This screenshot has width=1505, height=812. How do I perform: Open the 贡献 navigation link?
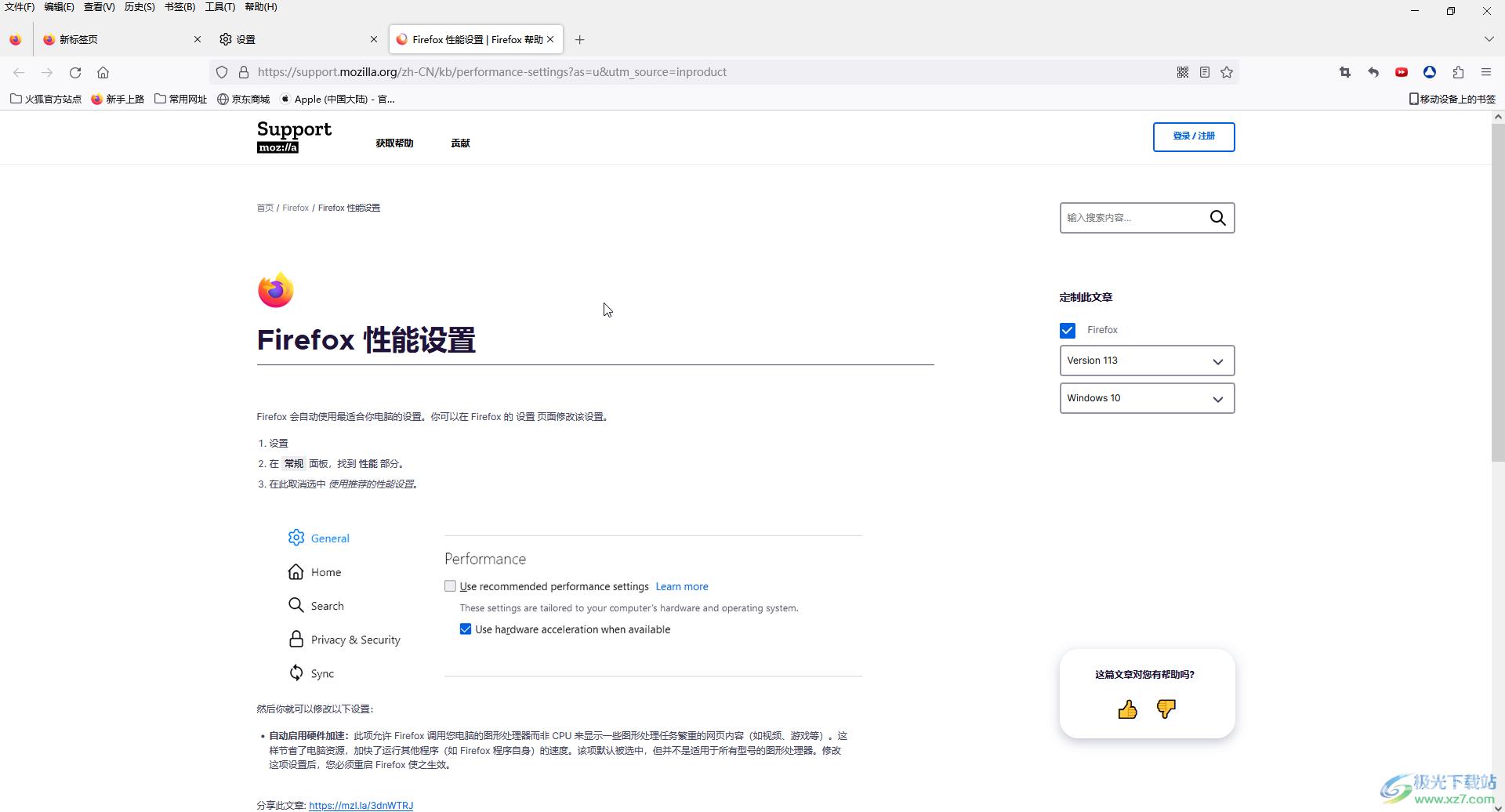460,143
